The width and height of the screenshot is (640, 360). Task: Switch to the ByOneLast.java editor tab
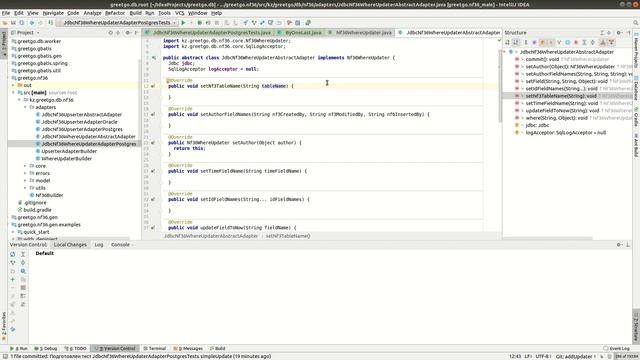[x=300, y=33]
